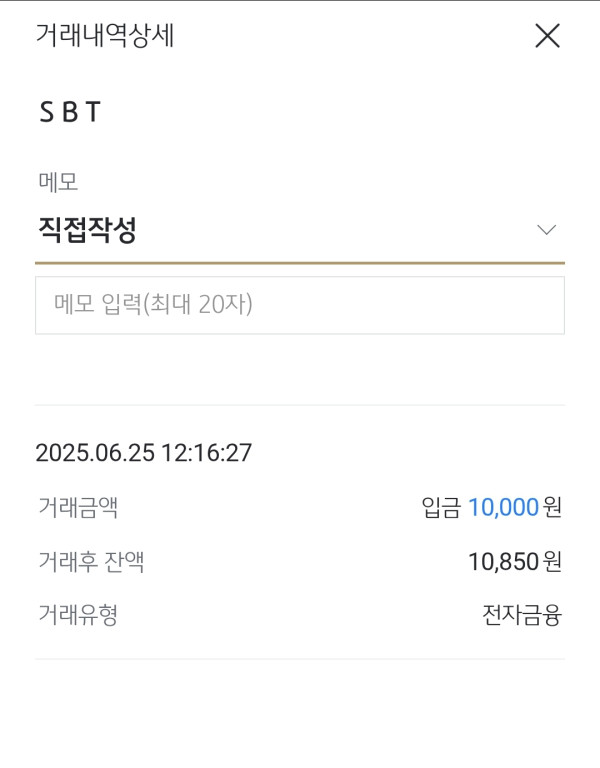Tap the 거래내역상세 page title
This screenshot has width=600, height=768.
tap(105, 36)
